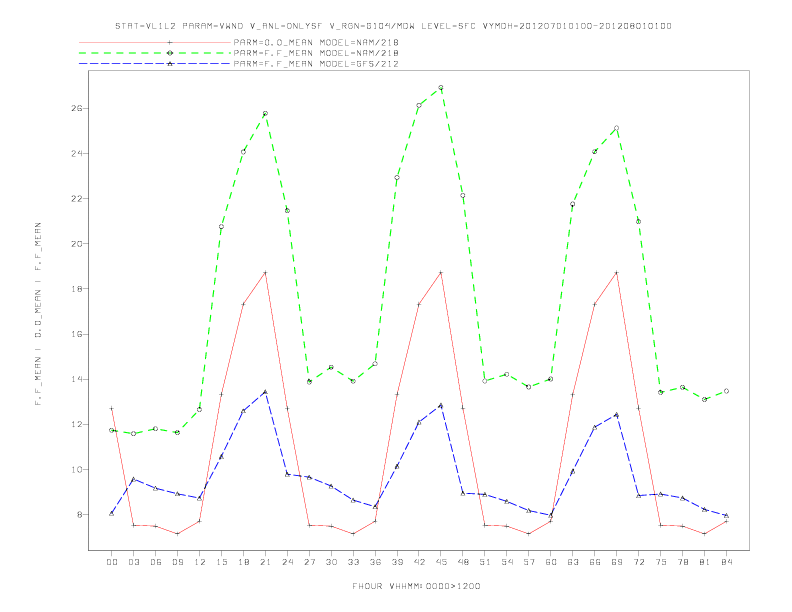Click x-axis tick label 84

click(726, 562)
